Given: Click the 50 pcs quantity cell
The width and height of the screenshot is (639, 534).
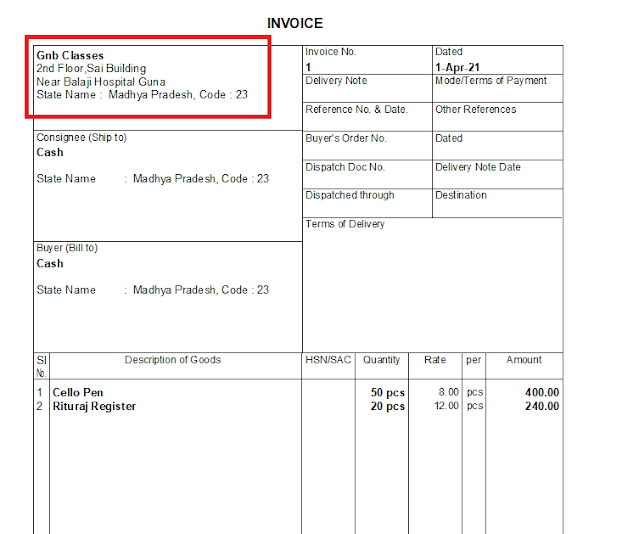Looking at the screenshot, I should tap(388, 393).
